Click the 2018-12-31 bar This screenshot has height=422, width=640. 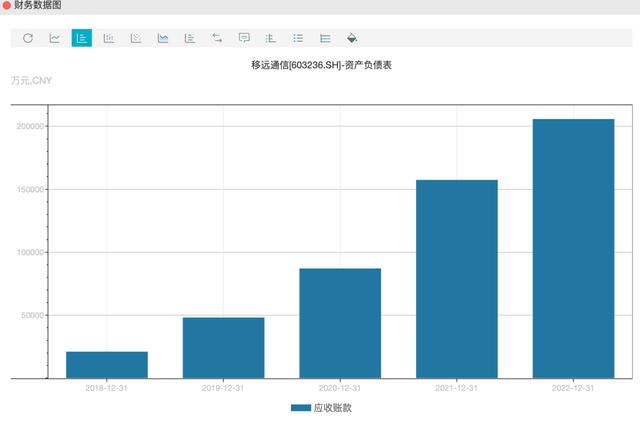click(107, 365)
